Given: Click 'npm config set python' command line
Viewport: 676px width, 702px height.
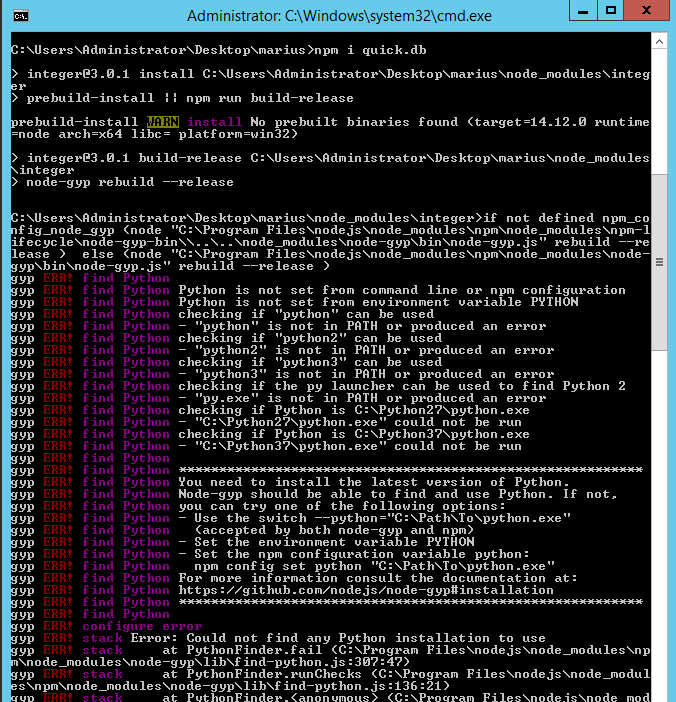Looking at the screenshot, I should [374, 566].
